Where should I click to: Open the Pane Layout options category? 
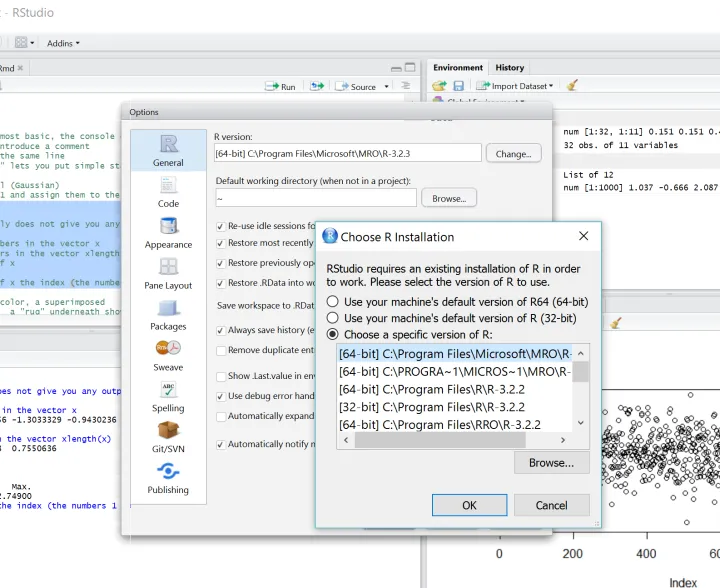(168, 274)
